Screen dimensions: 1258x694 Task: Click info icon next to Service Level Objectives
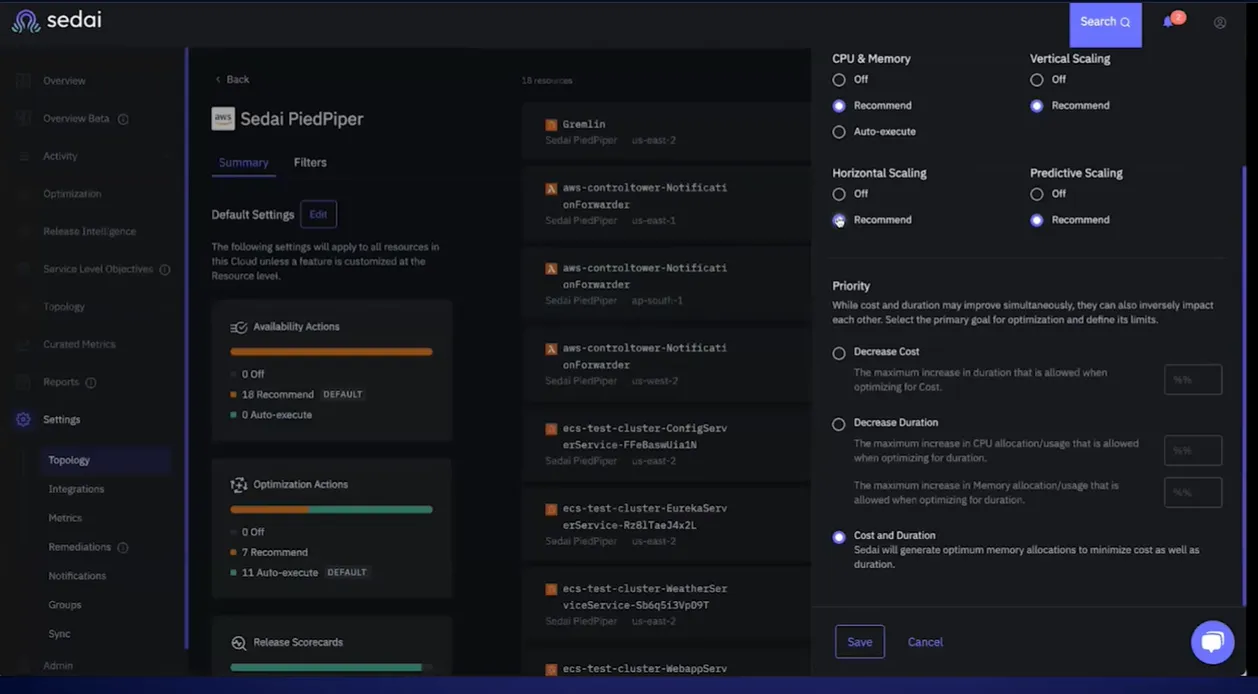165,270
